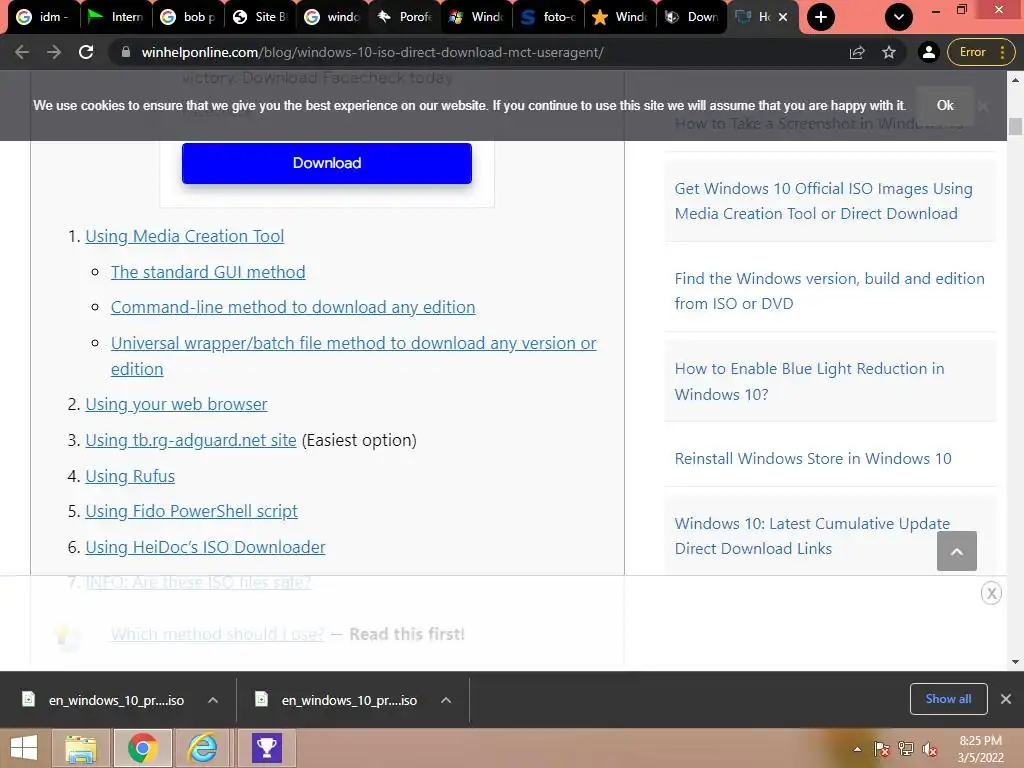Click the blue Download button

click(x=327, y=163)
